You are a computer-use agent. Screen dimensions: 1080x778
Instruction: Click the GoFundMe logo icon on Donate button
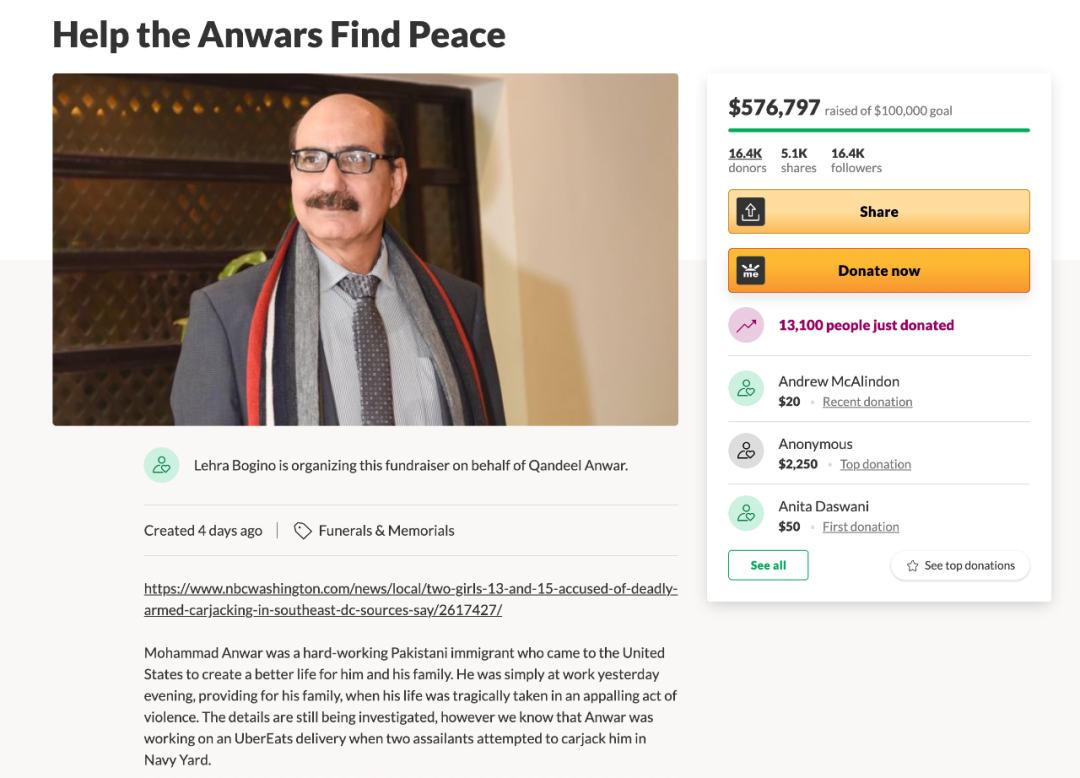click(x=751, y=271)
